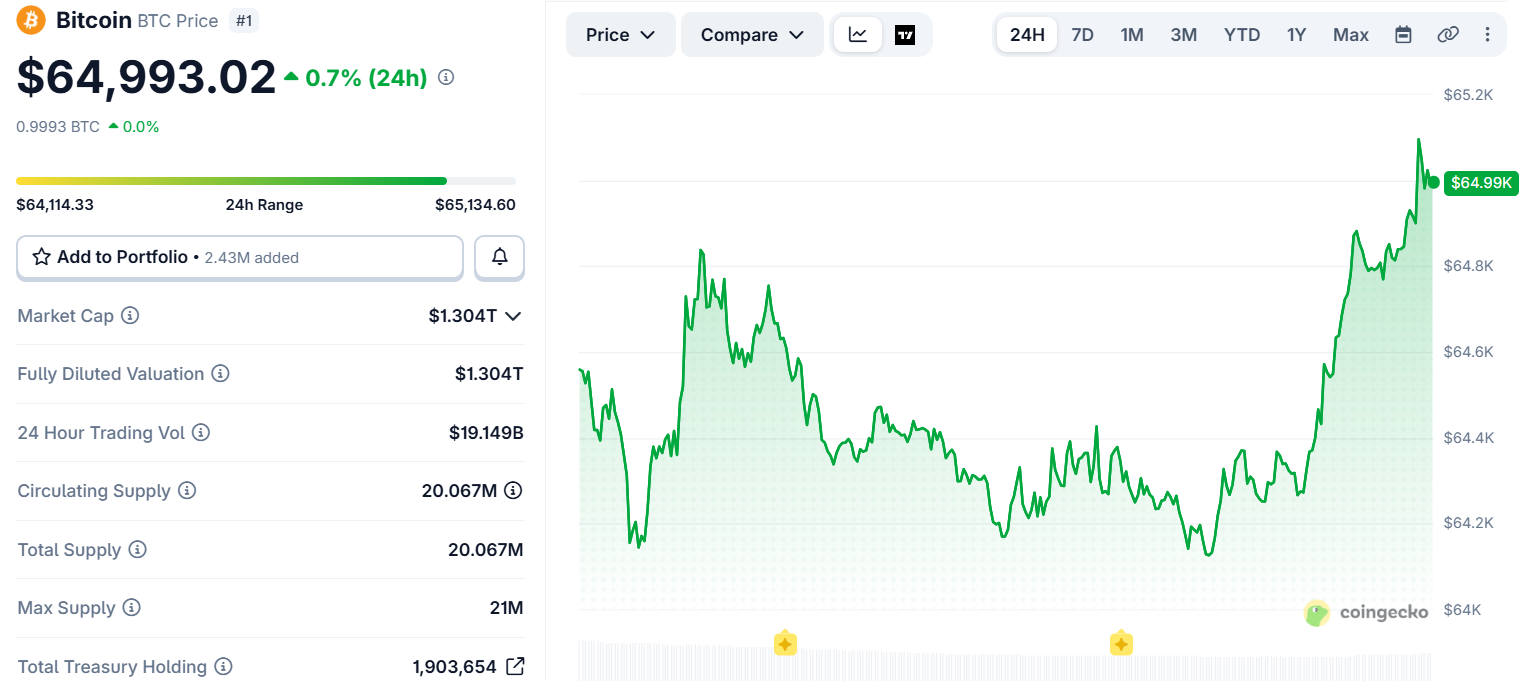Show Total Treasury Holding info icon
This screenshot has width=1522, height=681.
(224, 666)
